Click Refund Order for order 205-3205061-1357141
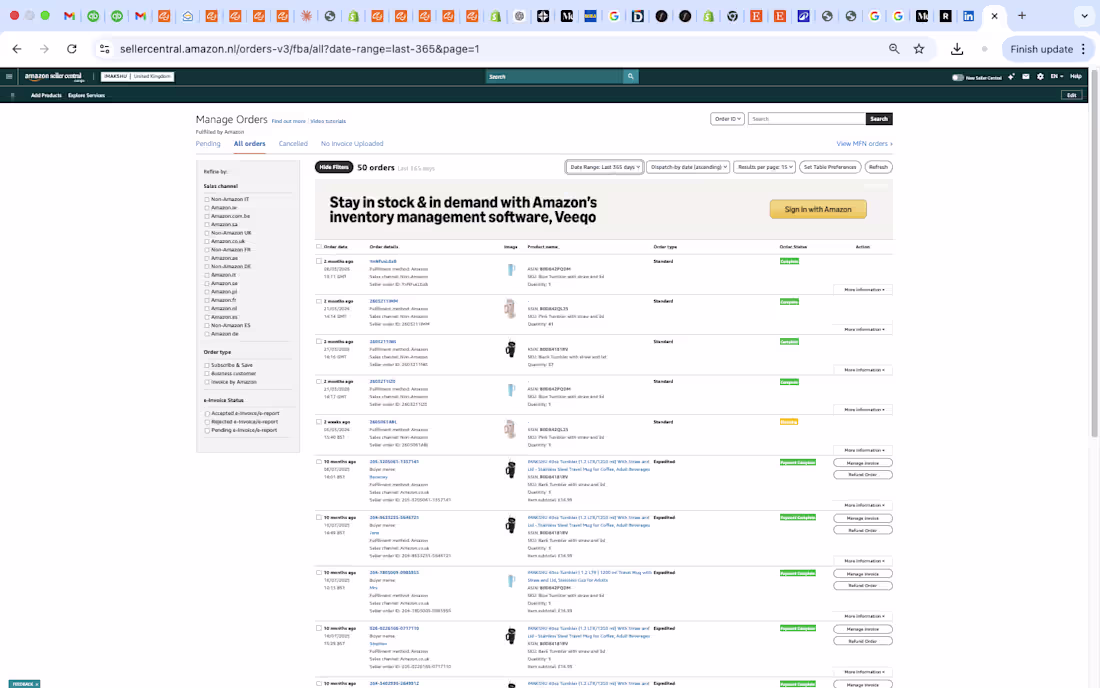Viewport: 1100px width, 688px height. (x=862, y=475)
